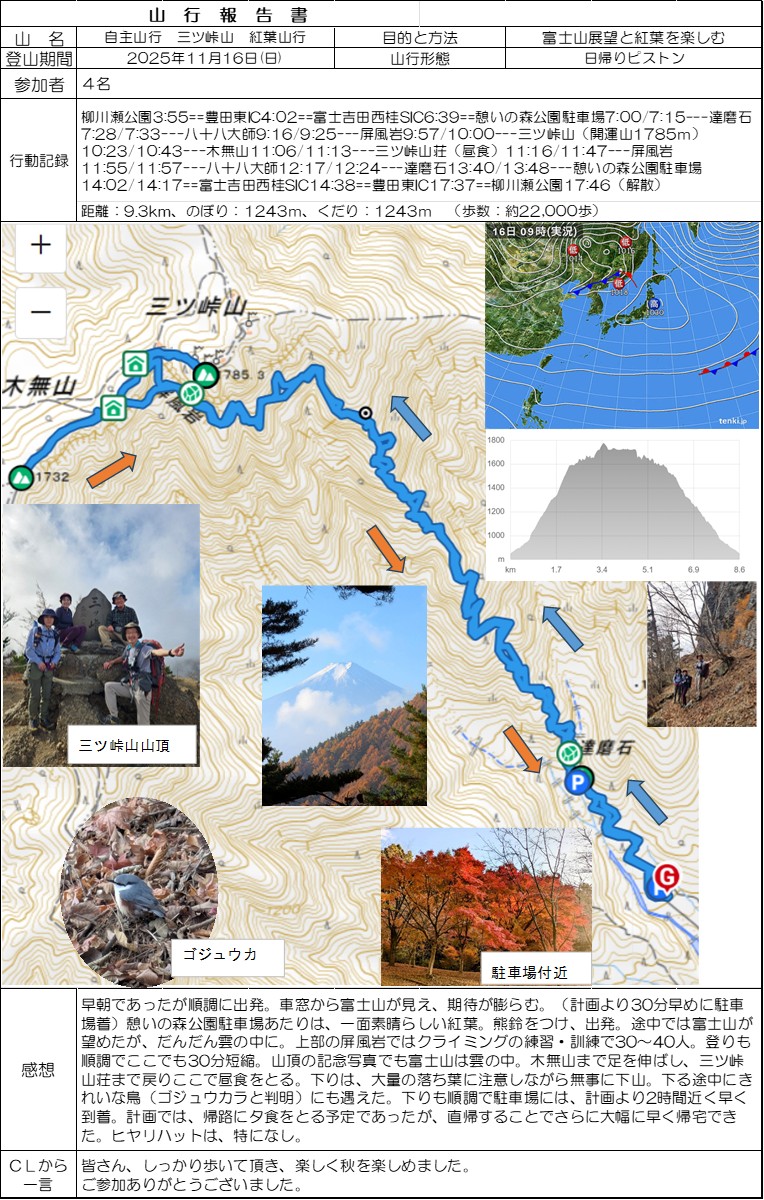The height and width of the screenshot is (1200, 764).
Task: Open the 駐車場付近 red maple photo
Action: pyautogui.click(x=487, y=906)
